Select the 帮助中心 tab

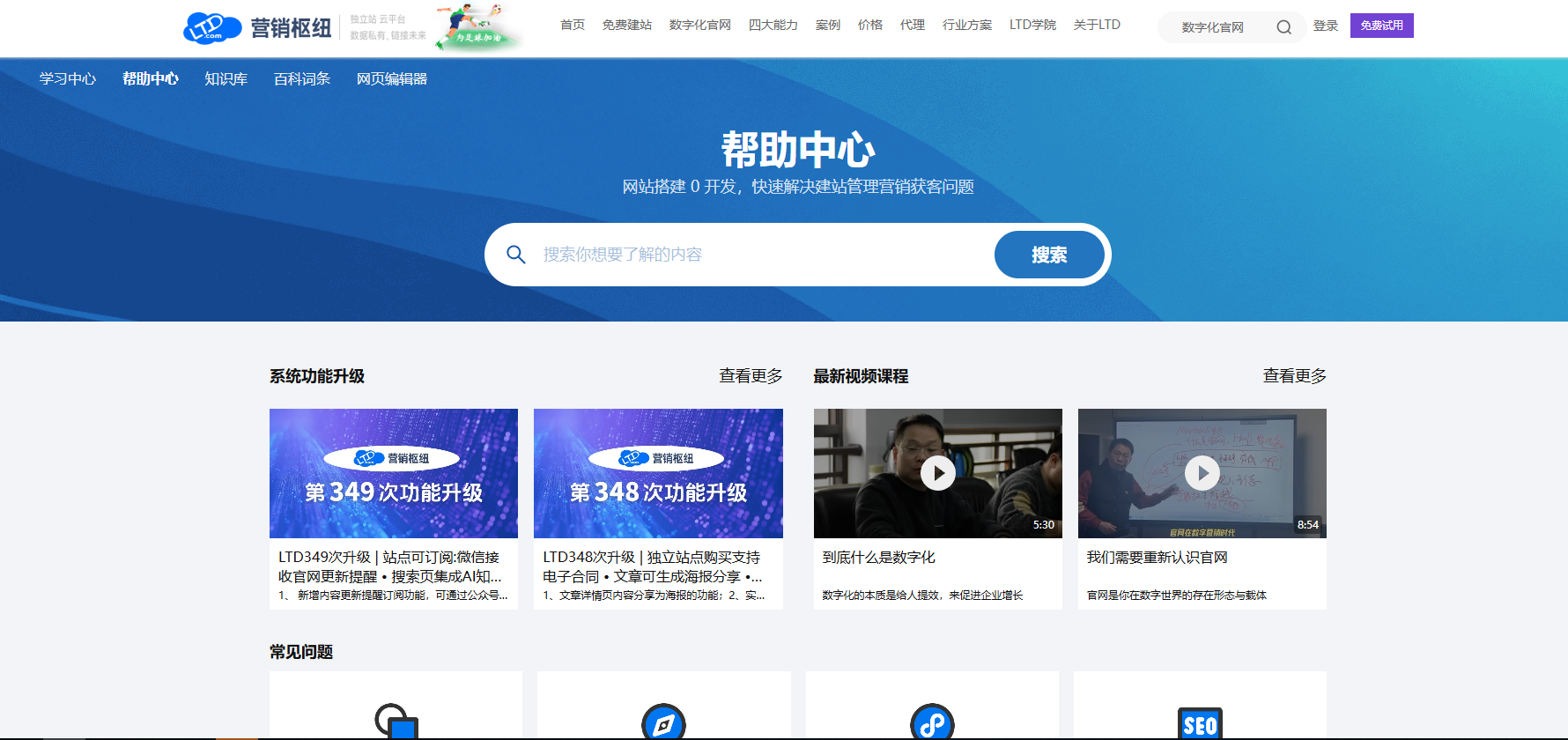[151, 79]
